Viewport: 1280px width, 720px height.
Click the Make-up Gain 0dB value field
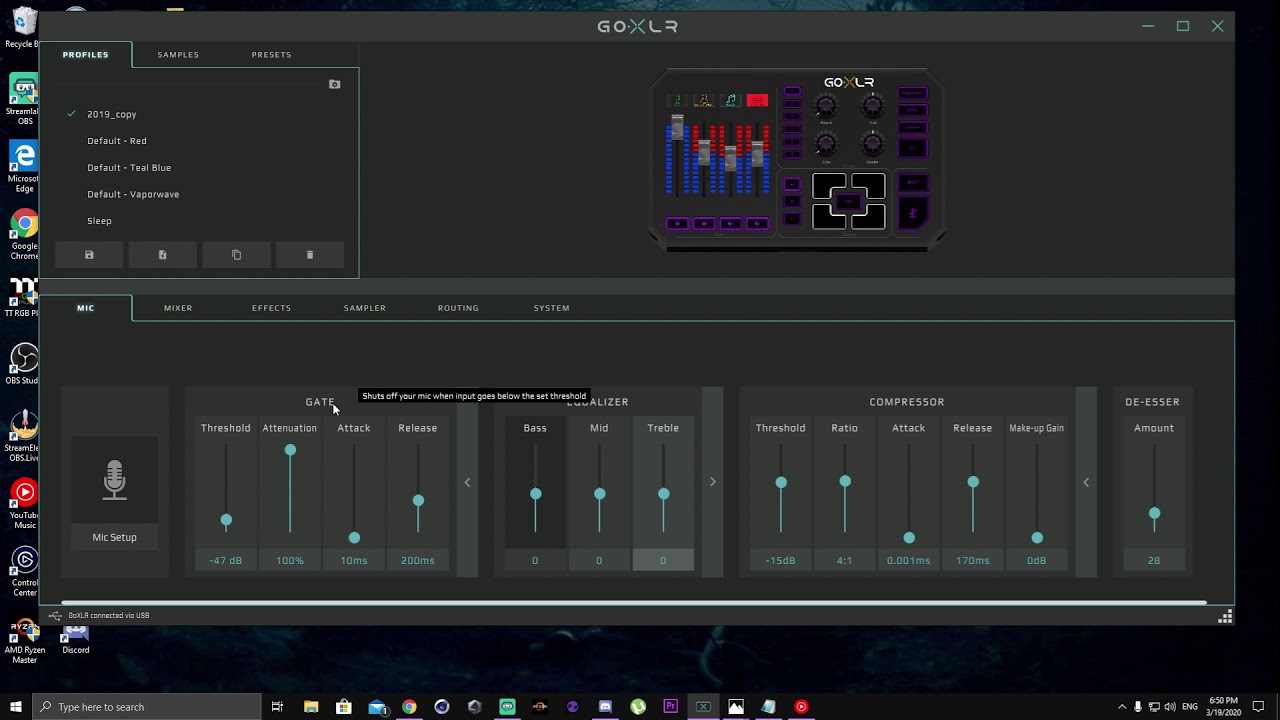coord(1037,560)
